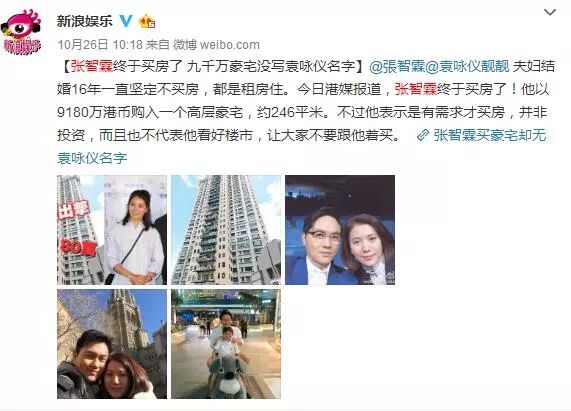The image size is (571, 411).
Task: Open the 张智霖买豪宅却无袁咏仪名字 article link
Action: [482, 135]
